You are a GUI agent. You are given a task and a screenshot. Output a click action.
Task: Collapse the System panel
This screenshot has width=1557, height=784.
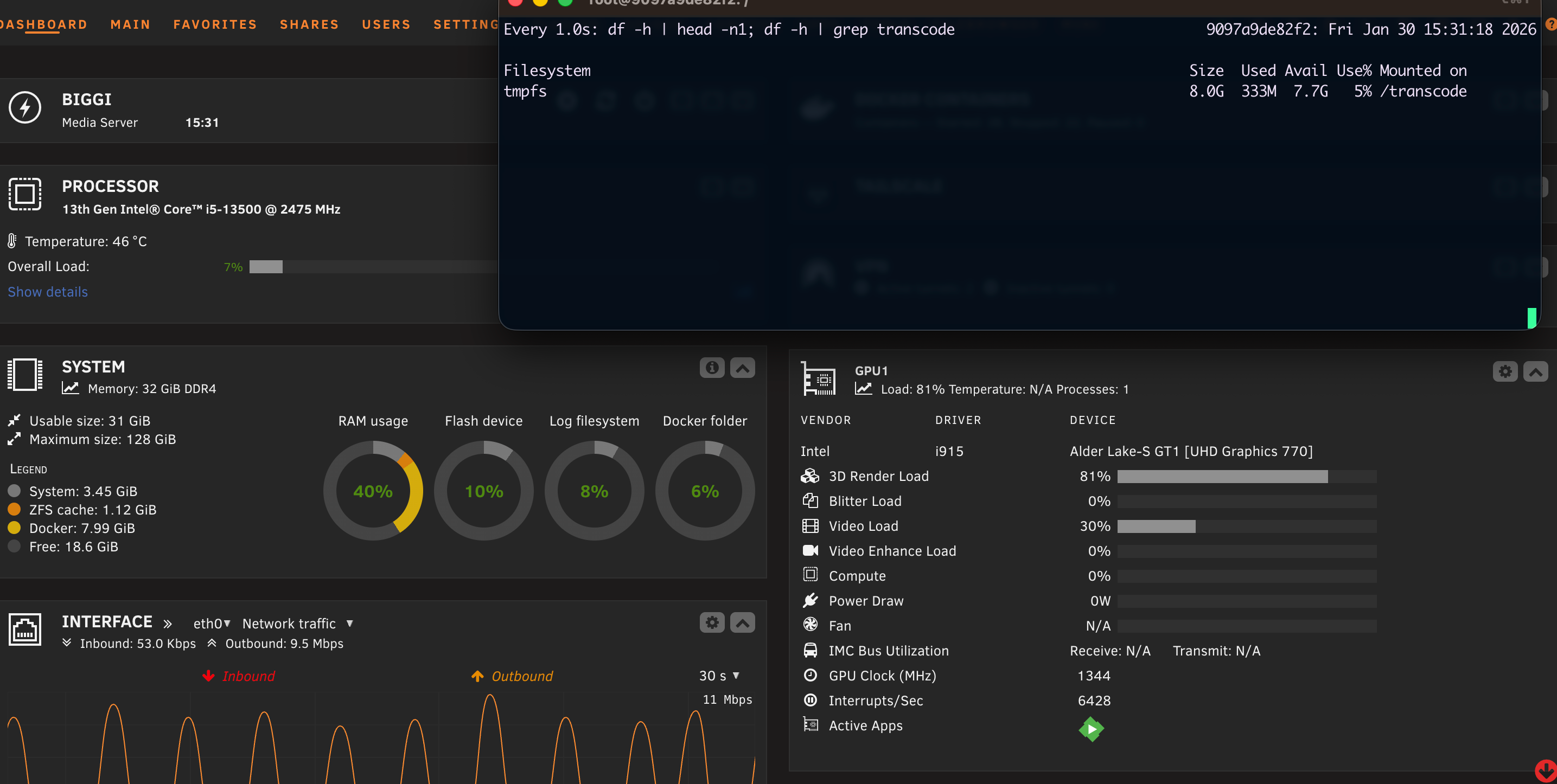click(x=742, y=367)
